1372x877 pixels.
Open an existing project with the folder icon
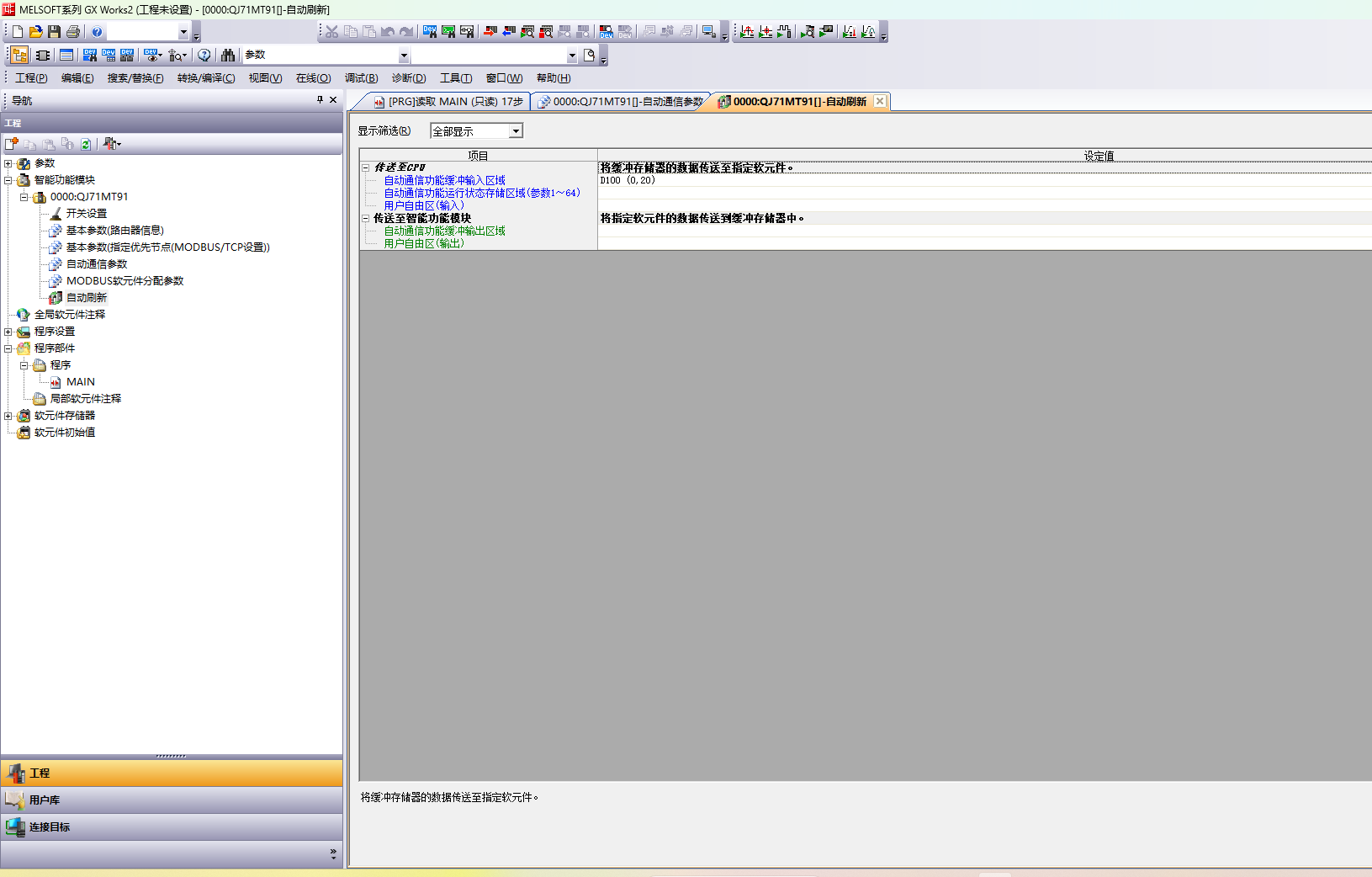35,32
